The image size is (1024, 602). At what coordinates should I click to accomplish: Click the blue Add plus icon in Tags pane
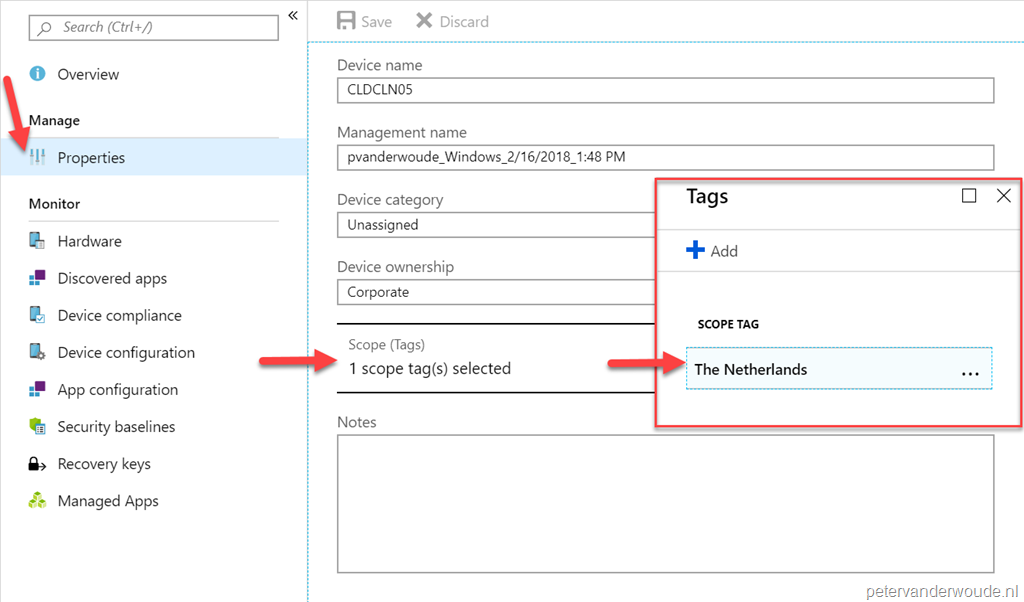pos(698,250)
